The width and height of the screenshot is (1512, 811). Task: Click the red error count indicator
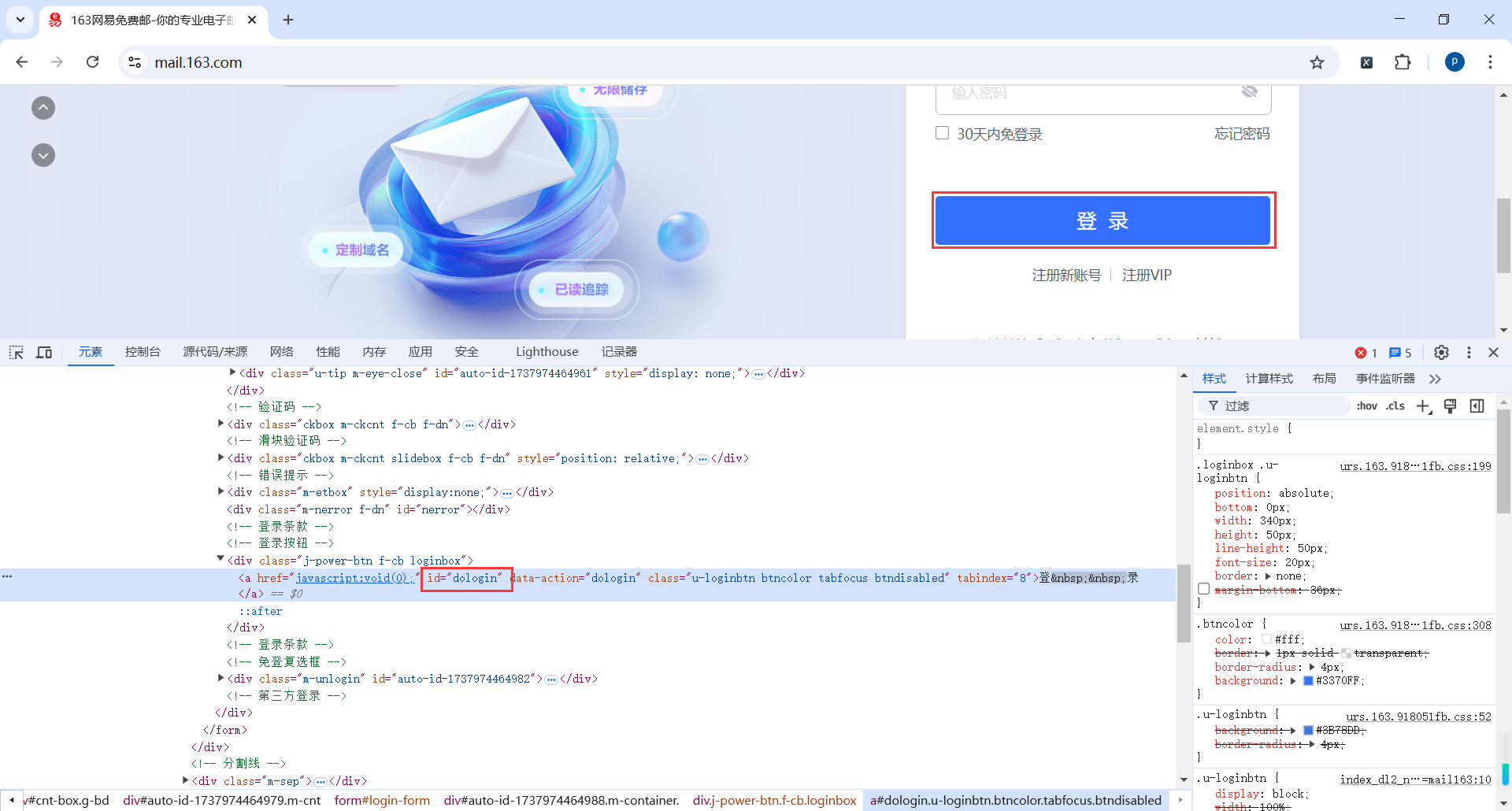(x=1366, y=353)
